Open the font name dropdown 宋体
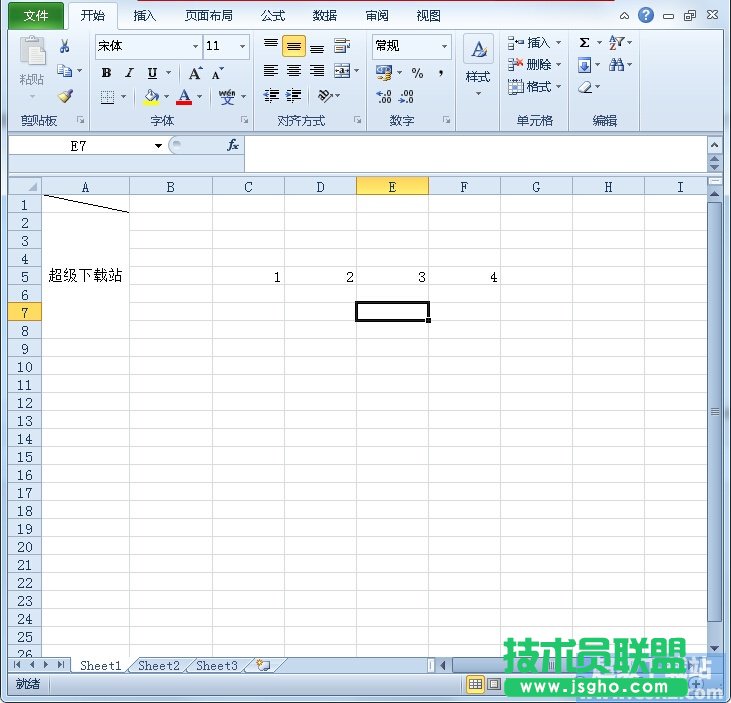The image size is (731, 703). click(195, 46)
